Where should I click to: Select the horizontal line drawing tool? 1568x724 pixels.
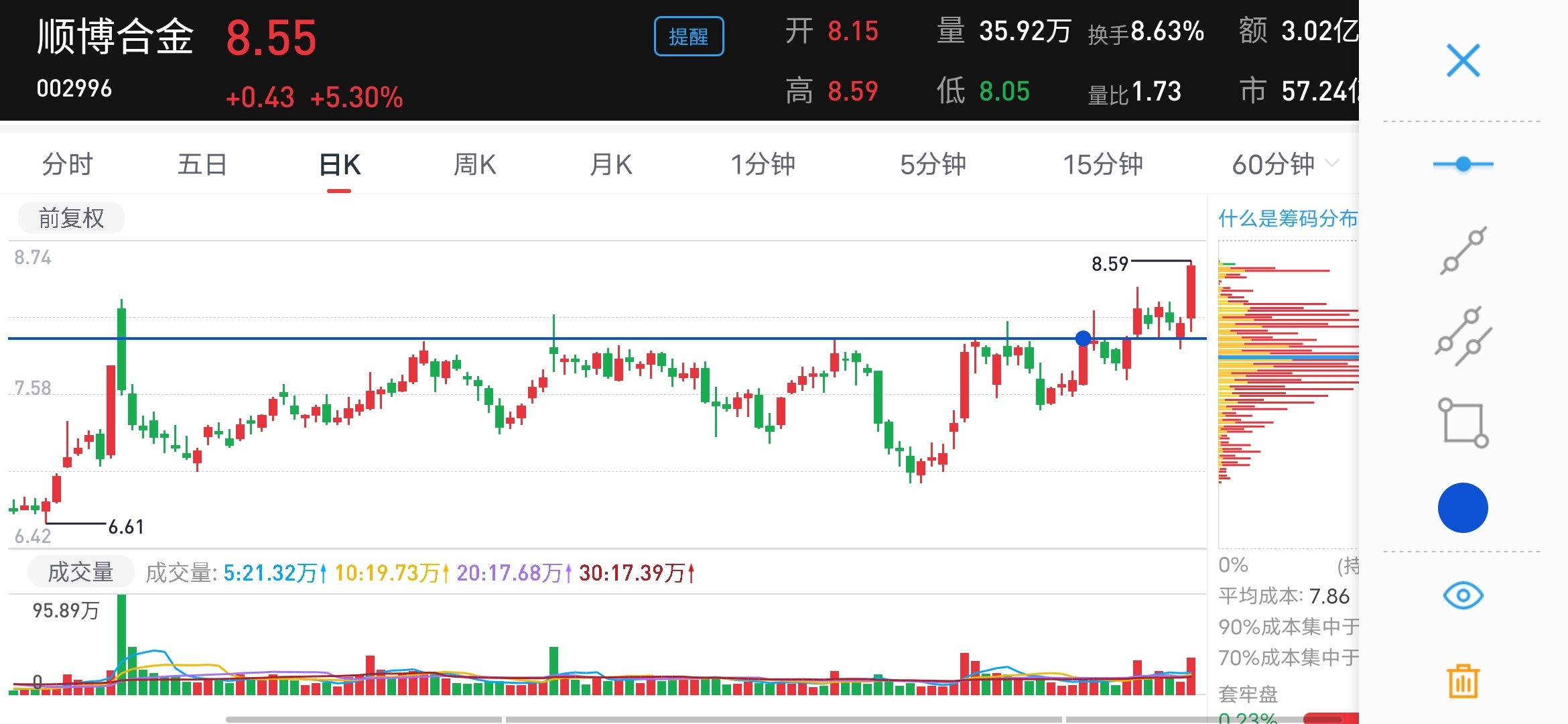coord(1463,164)
